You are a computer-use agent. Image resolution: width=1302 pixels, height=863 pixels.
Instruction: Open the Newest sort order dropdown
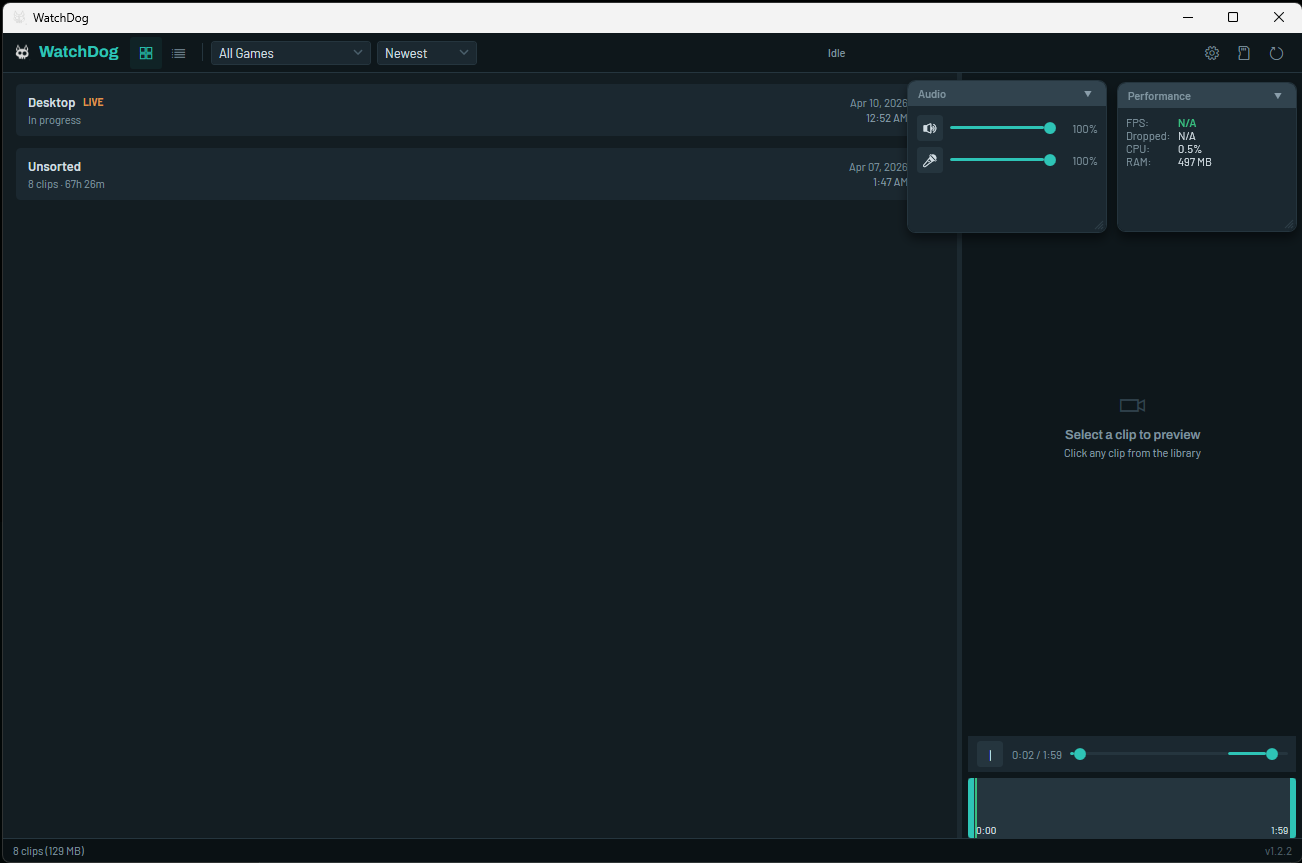[426, 52]
